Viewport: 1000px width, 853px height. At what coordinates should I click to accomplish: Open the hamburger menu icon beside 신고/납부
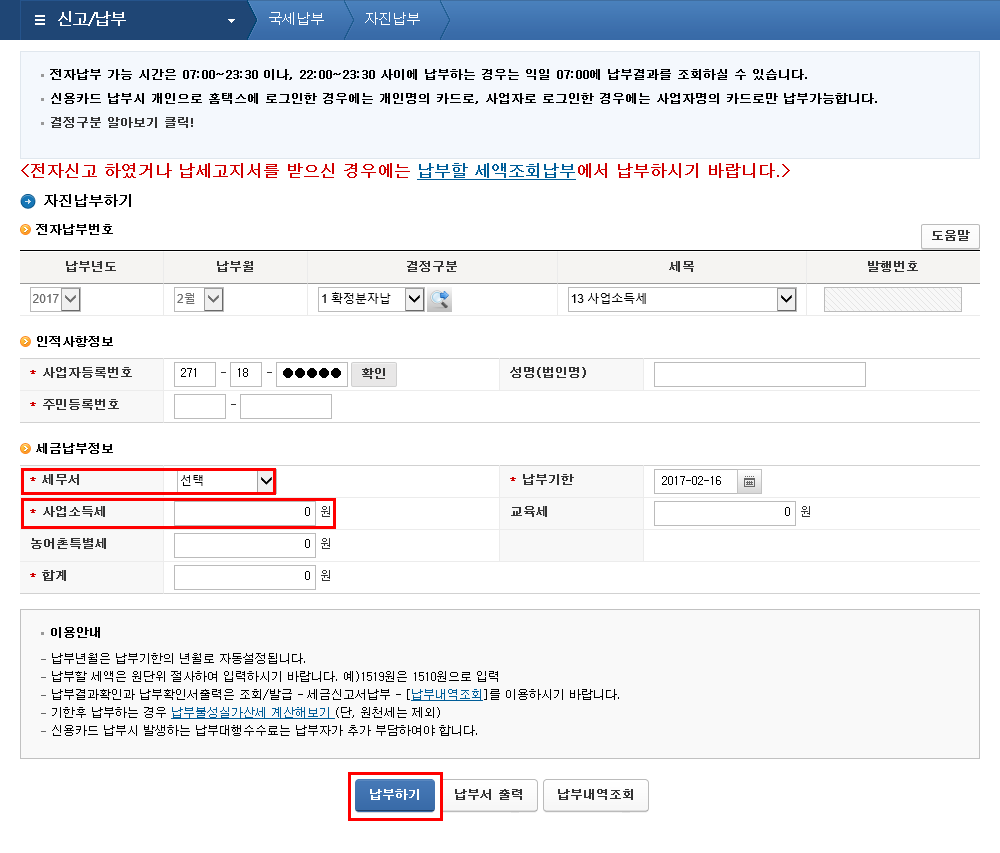(40, 20)
